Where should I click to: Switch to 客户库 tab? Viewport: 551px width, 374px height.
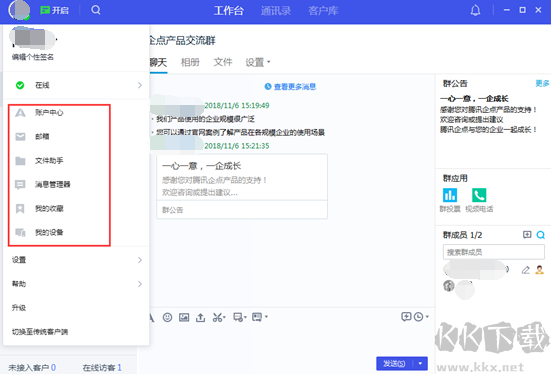tap(323, 11)
